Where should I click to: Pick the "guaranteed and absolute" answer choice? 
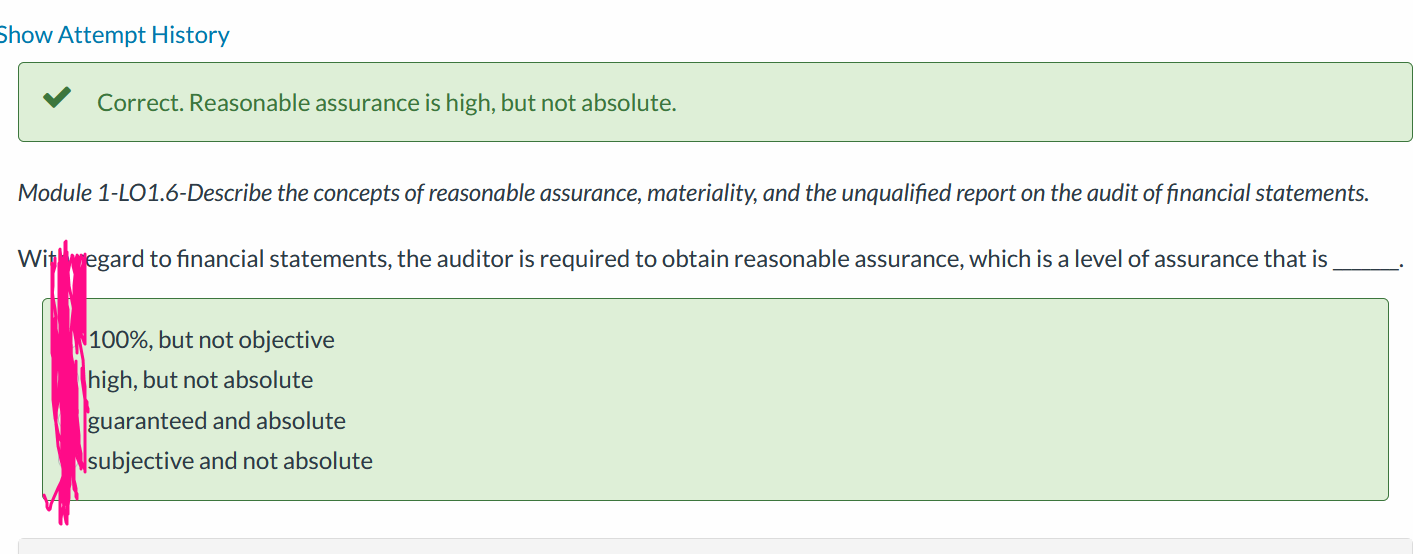217,421
